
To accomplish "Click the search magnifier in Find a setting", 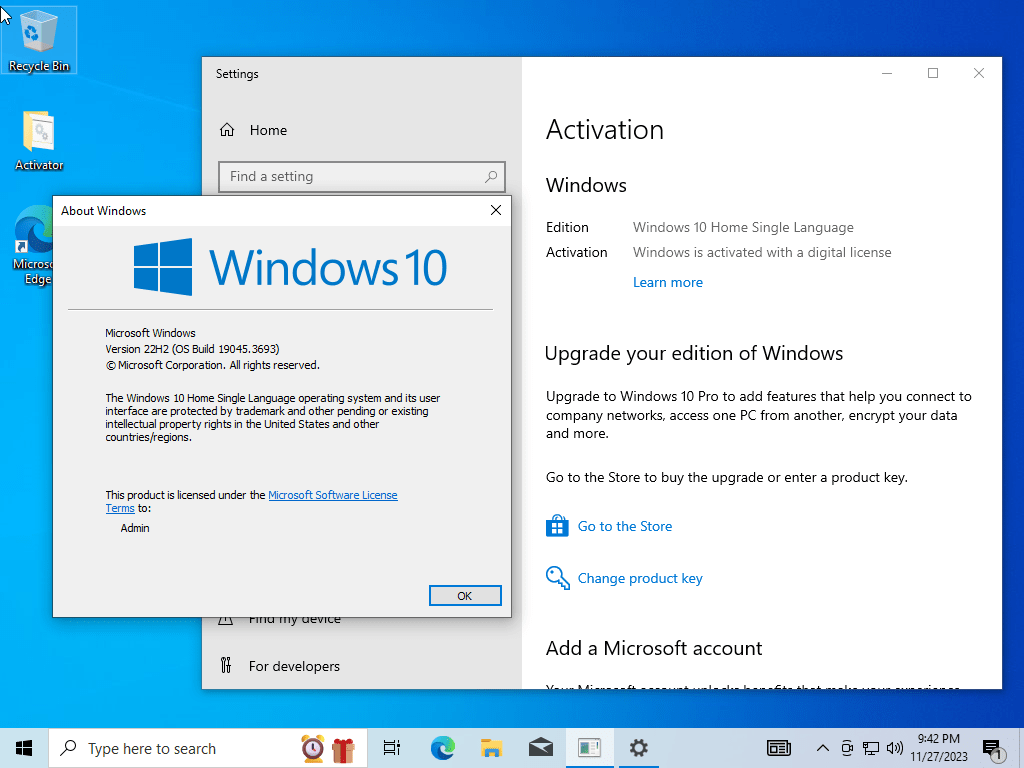I will 491,176.
